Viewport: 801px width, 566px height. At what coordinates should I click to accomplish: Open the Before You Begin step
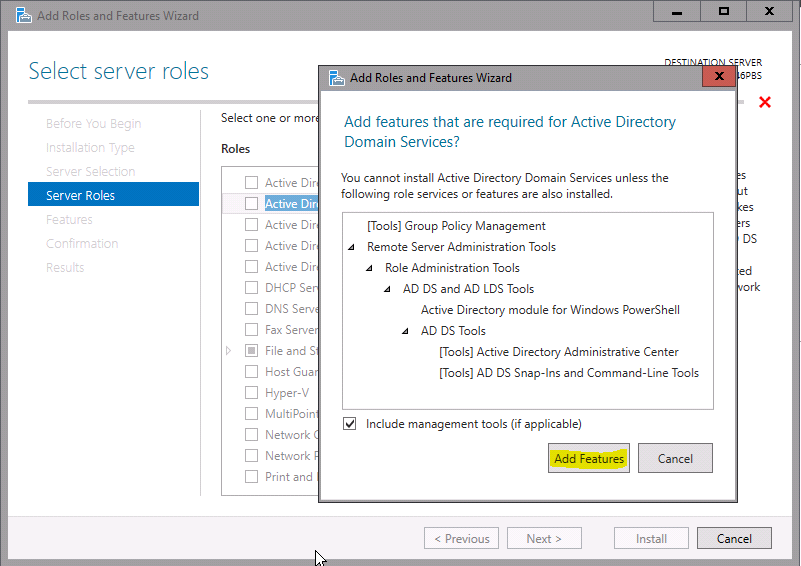pyautogui.click(x=93, y=124)
